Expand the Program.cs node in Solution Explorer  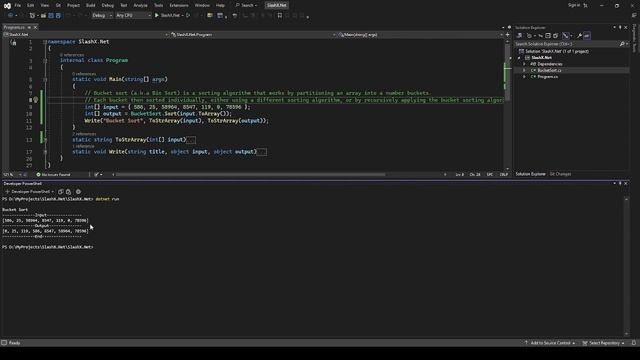pos(524,77)
